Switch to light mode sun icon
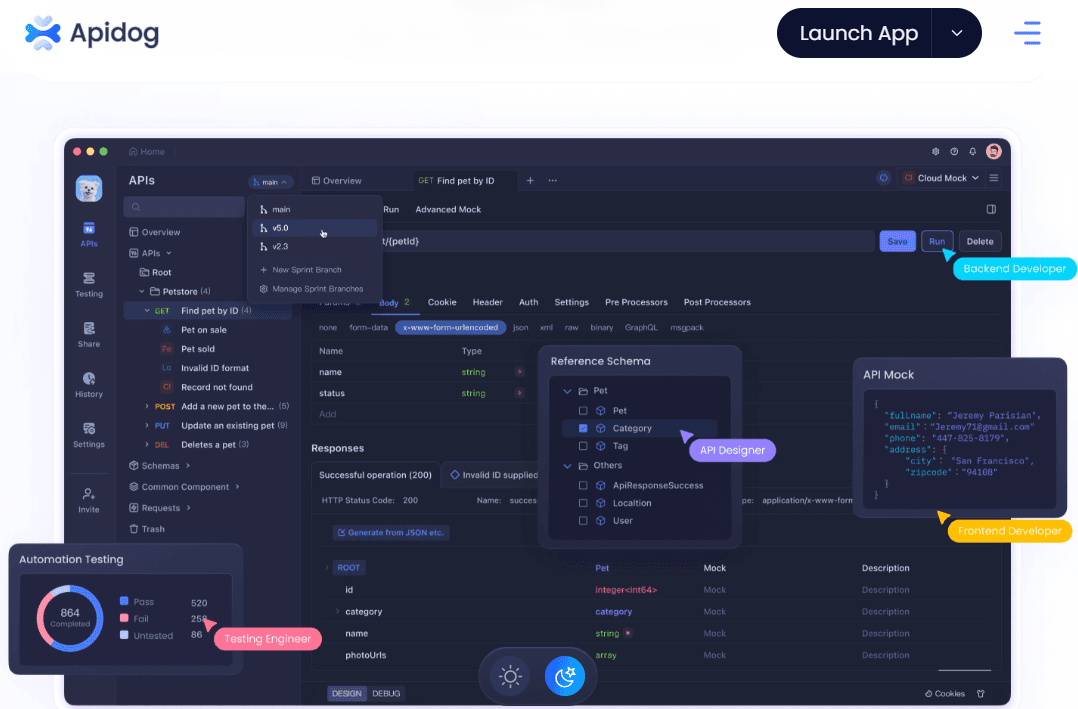Screen dimensions: 1078x709 pyautogui.click(x=510, y=677)
